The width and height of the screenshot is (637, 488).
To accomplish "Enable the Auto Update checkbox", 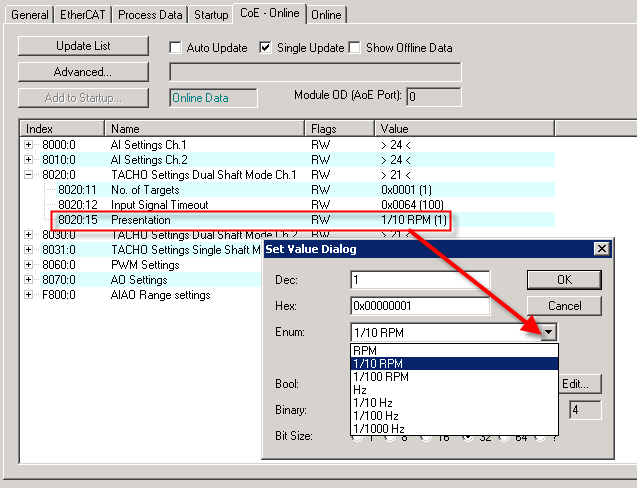I will pos(176,48).
